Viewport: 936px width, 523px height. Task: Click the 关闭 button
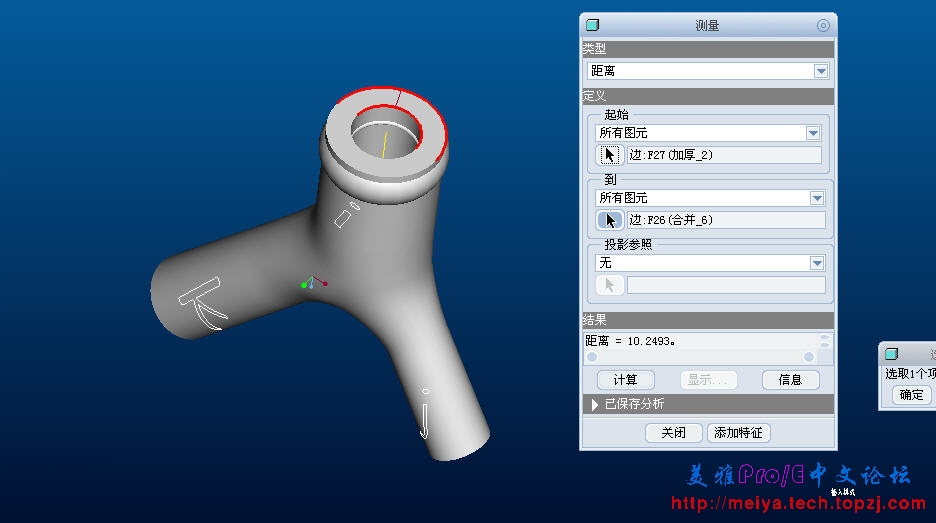pyautogui.click(x=673, y=433)
